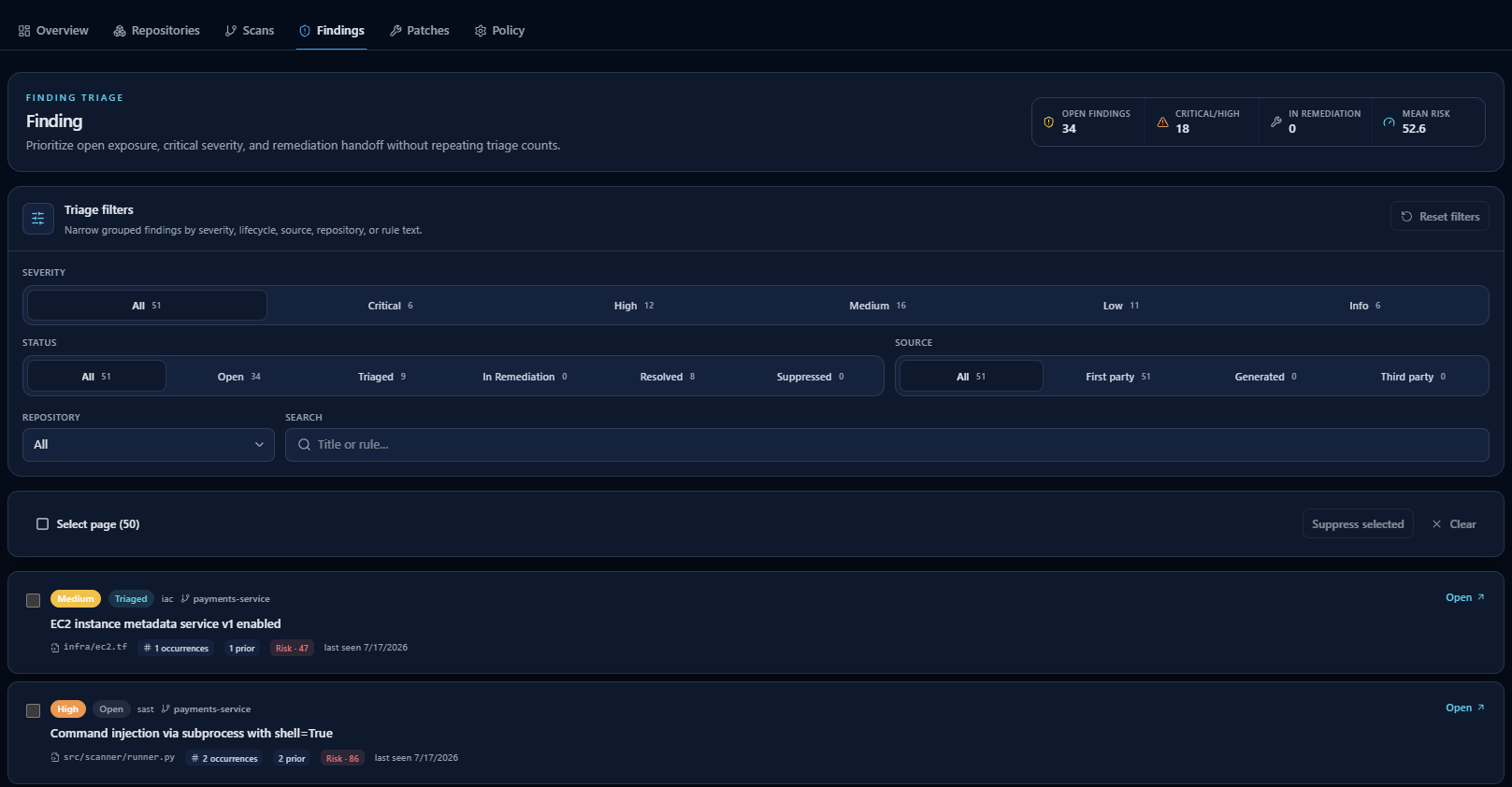Open the EC2 instance metadata finding link

1464,597
